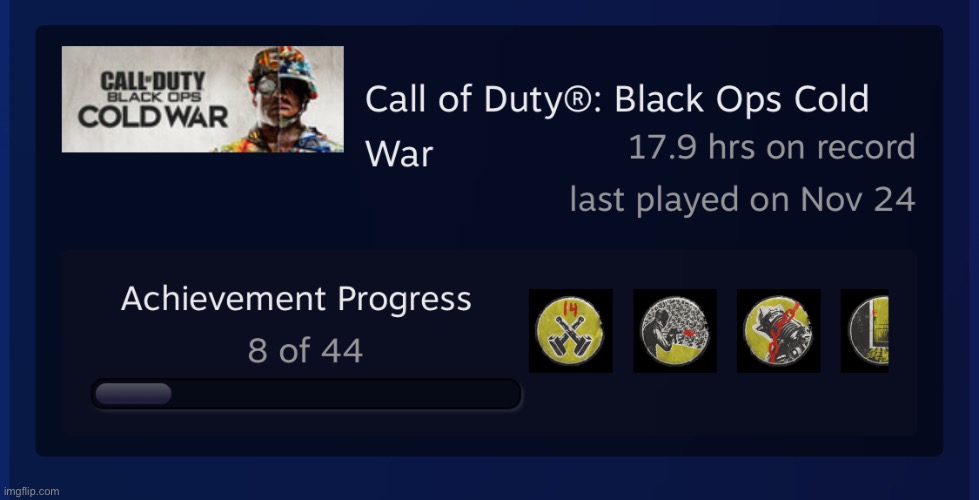Click the 8 of 44 achievement count
979x500 pixels.
tap(305, 351)
